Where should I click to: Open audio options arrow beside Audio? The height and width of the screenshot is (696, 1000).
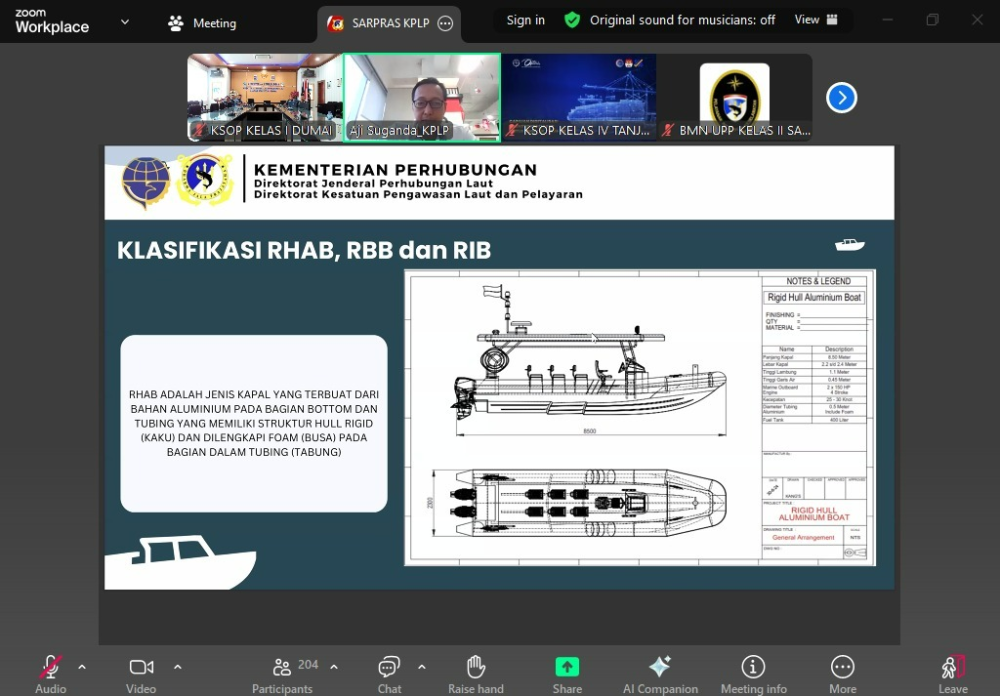point(82,667)
